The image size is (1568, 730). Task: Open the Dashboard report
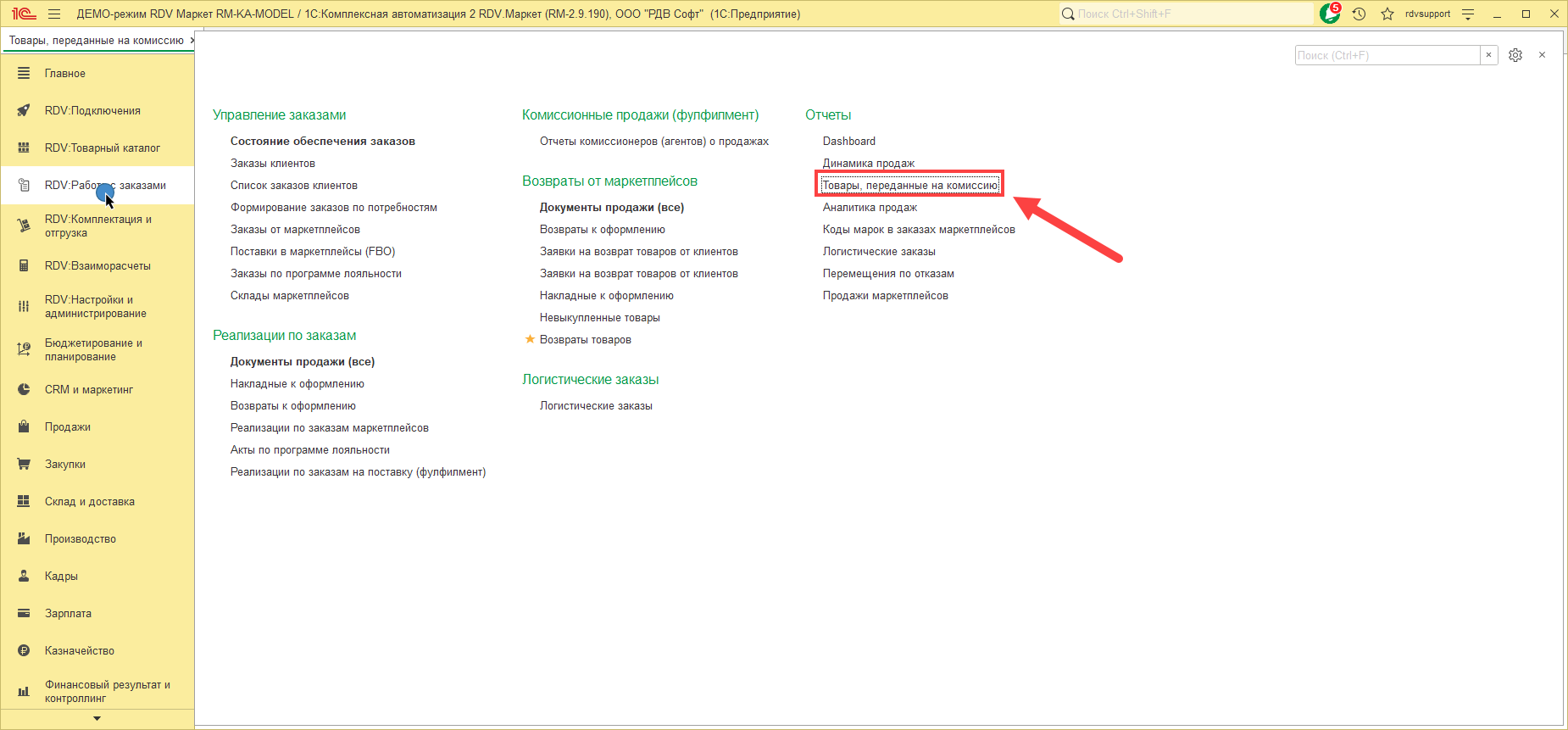click(x=849, y=142)
